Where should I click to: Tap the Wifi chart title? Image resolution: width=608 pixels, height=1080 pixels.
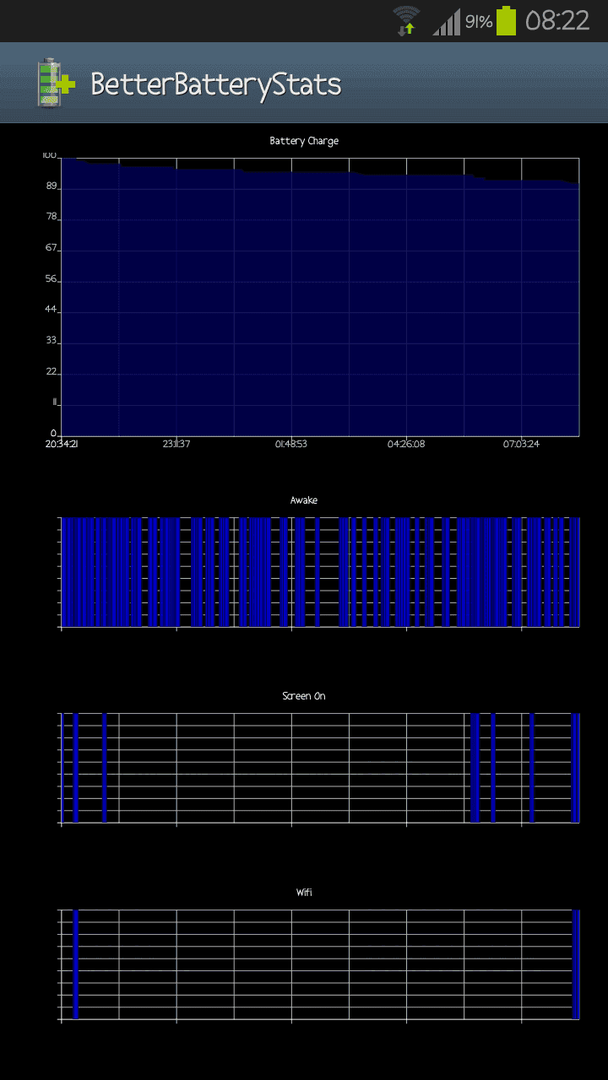click(304, 892)
